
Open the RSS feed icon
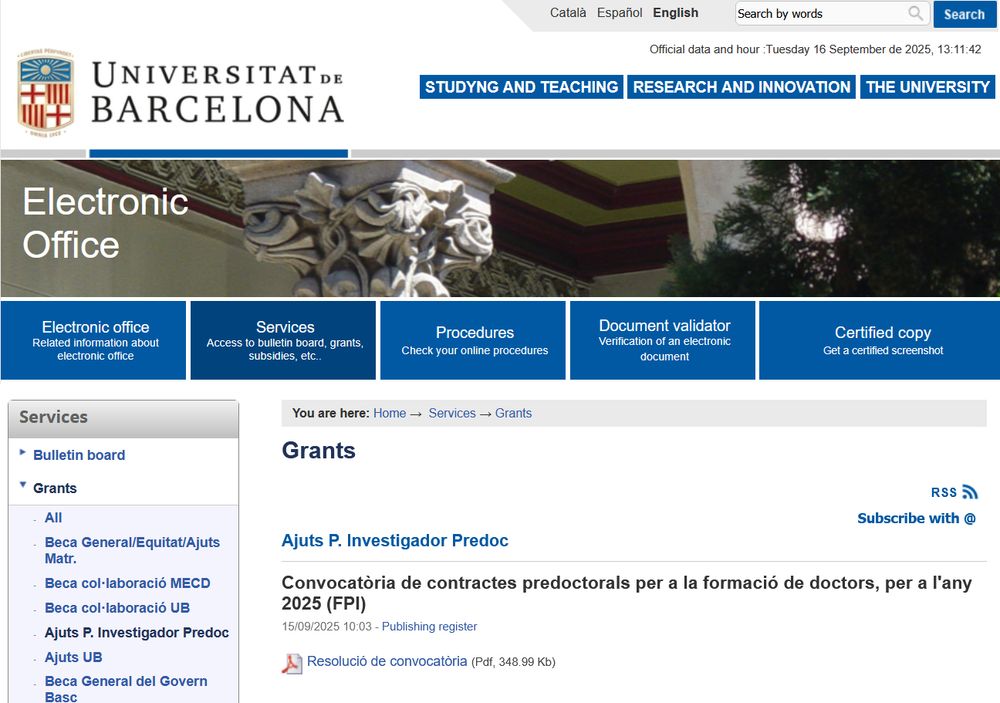point(970,492)
